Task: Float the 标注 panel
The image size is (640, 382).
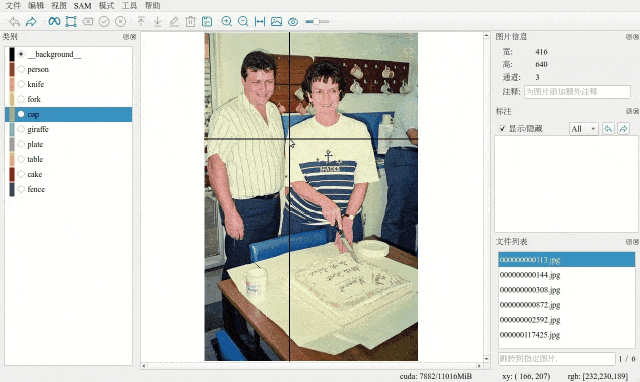Action: pyautogui.click(x=629, y=111)
